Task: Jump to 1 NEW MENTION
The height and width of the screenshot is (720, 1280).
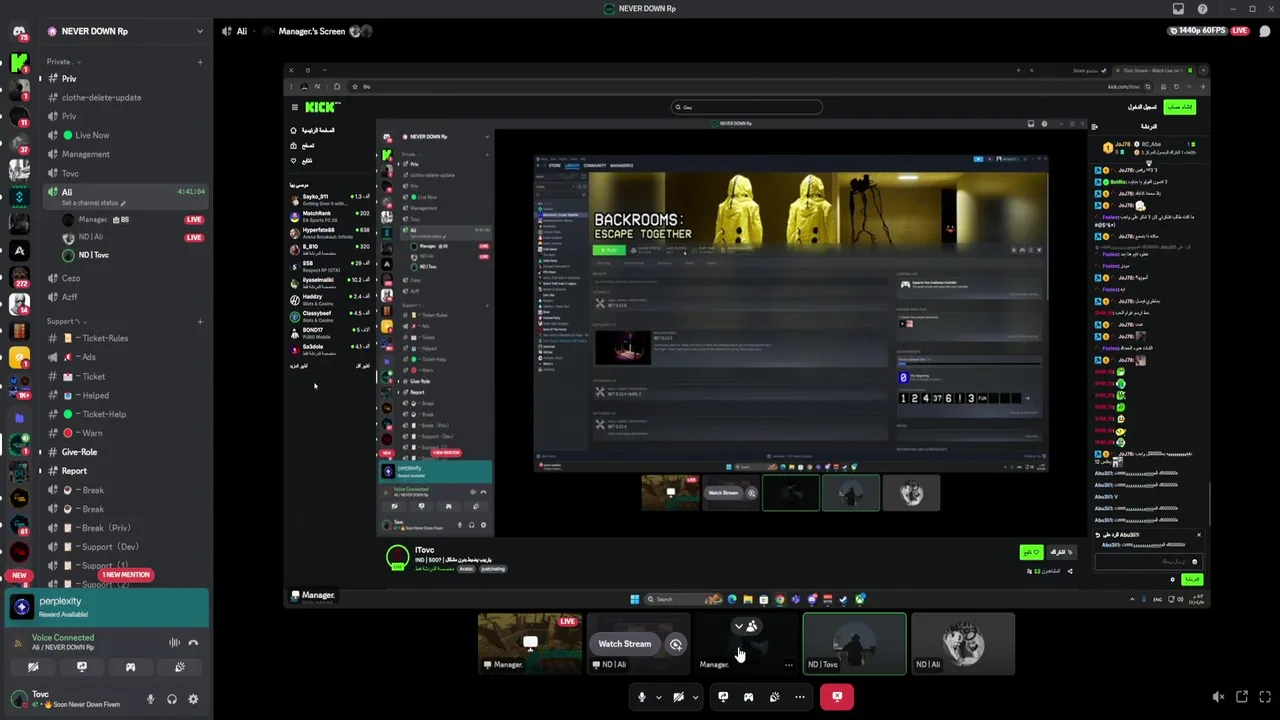Action: click(125, 575)
